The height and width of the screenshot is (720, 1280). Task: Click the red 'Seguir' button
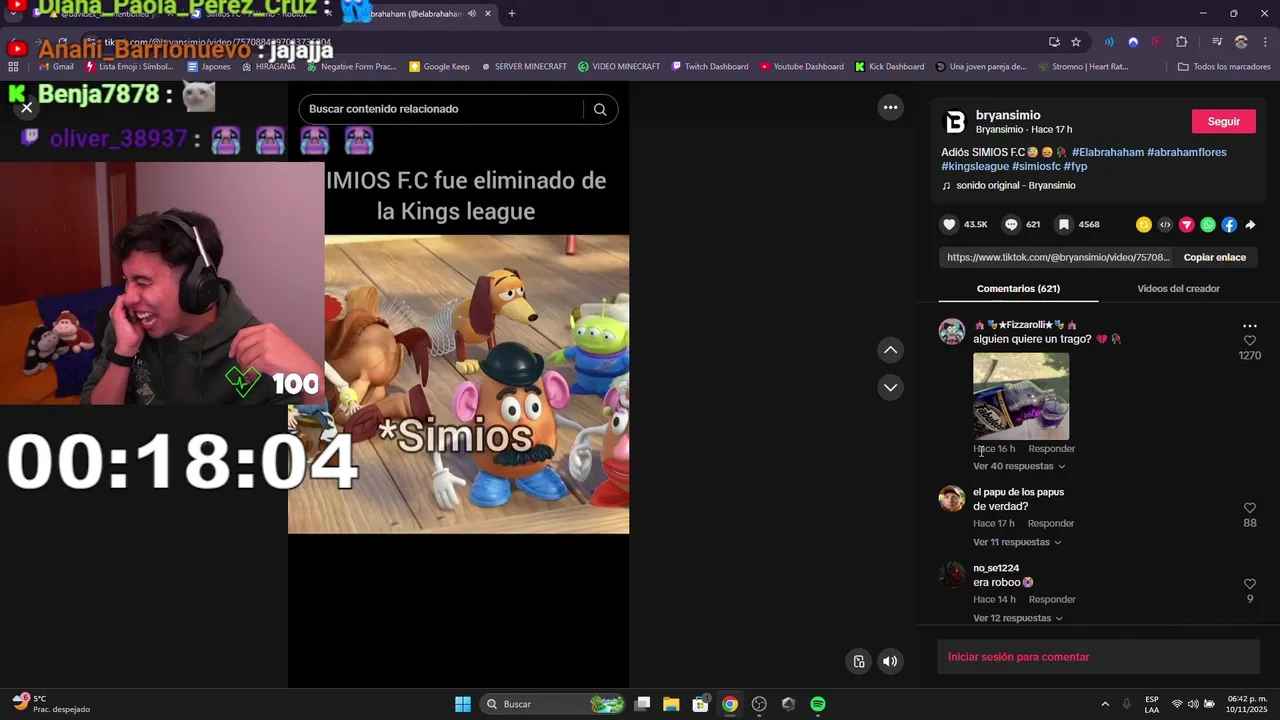1223,121
